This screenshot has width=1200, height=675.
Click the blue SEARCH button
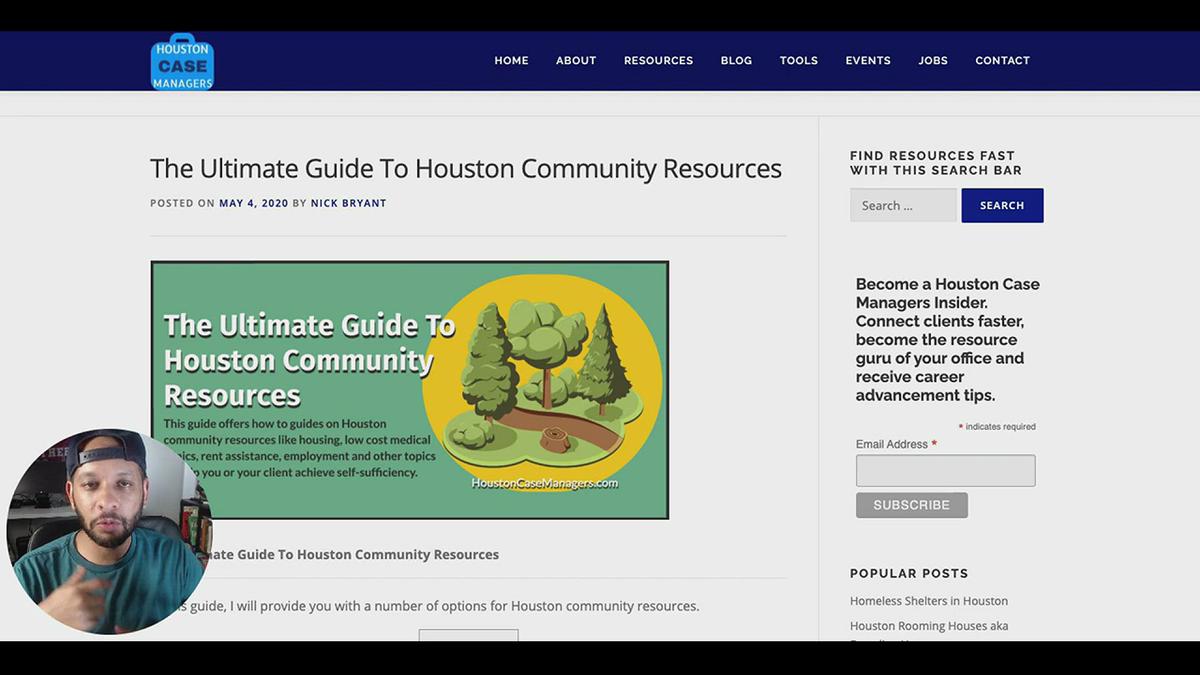(1002, 205)
